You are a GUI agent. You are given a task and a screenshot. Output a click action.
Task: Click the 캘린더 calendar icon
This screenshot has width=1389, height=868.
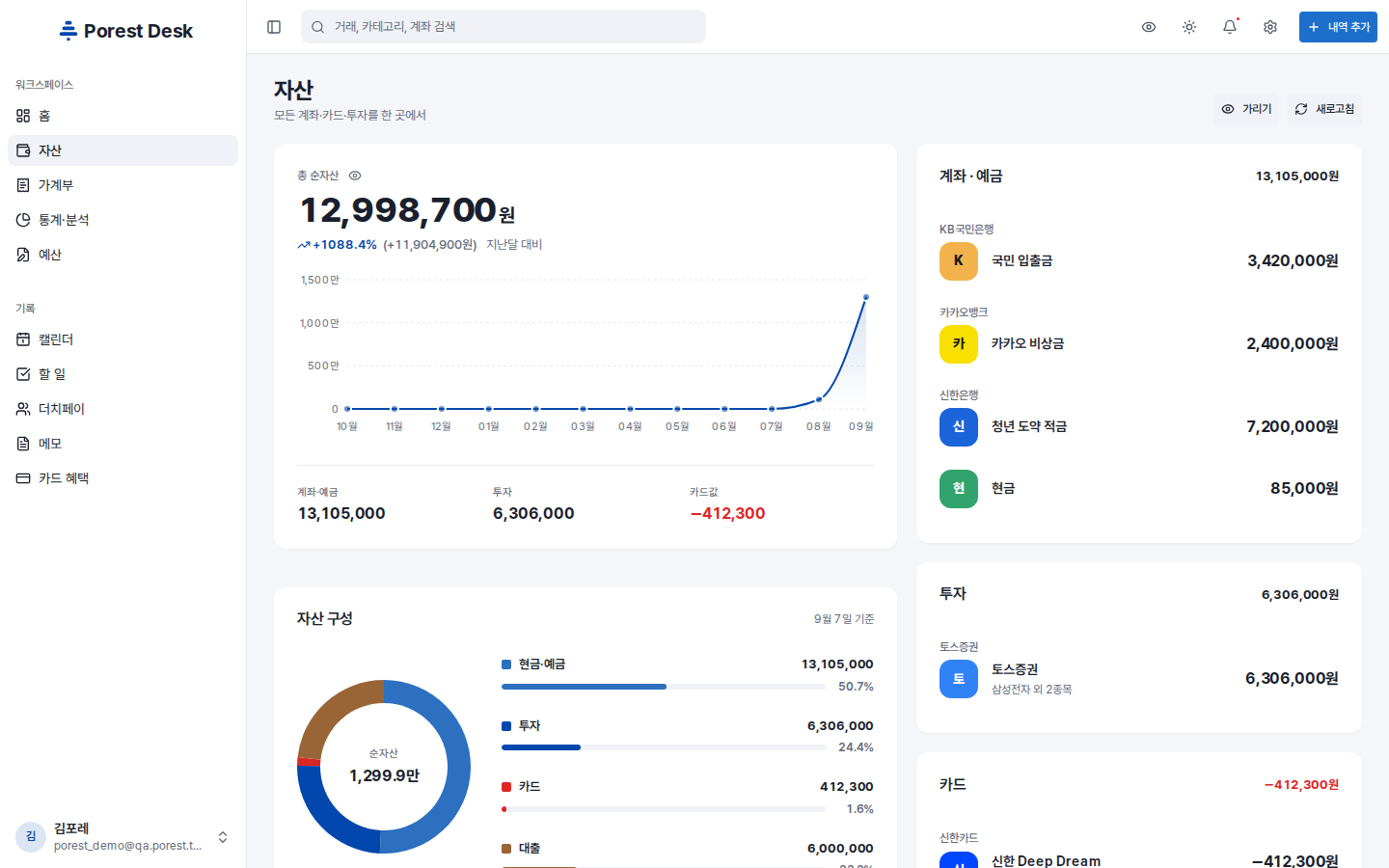tap(23, 339)
